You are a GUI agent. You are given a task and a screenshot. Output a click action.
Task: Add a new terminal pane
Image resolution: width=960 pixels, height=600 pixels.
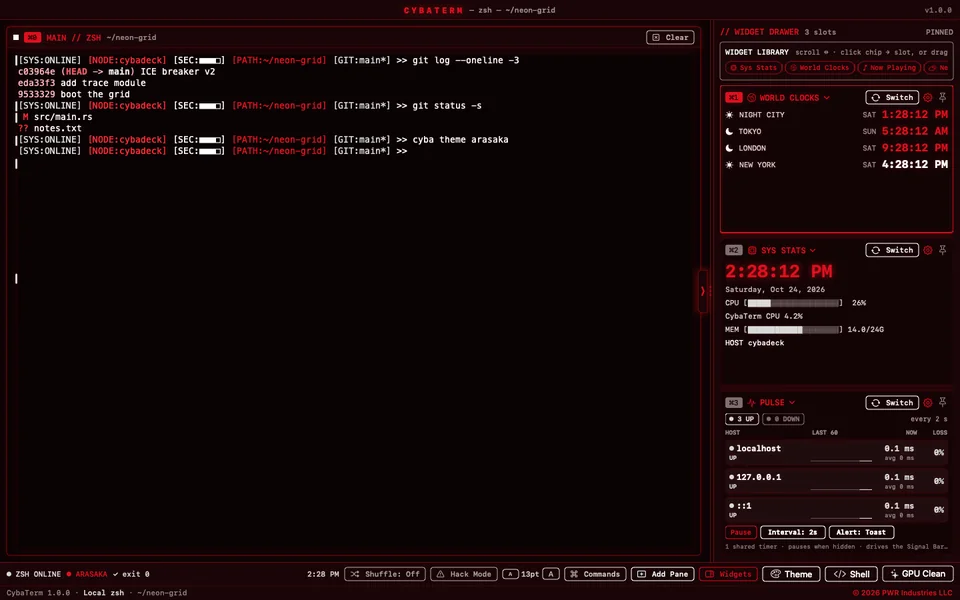coord(663,574)
